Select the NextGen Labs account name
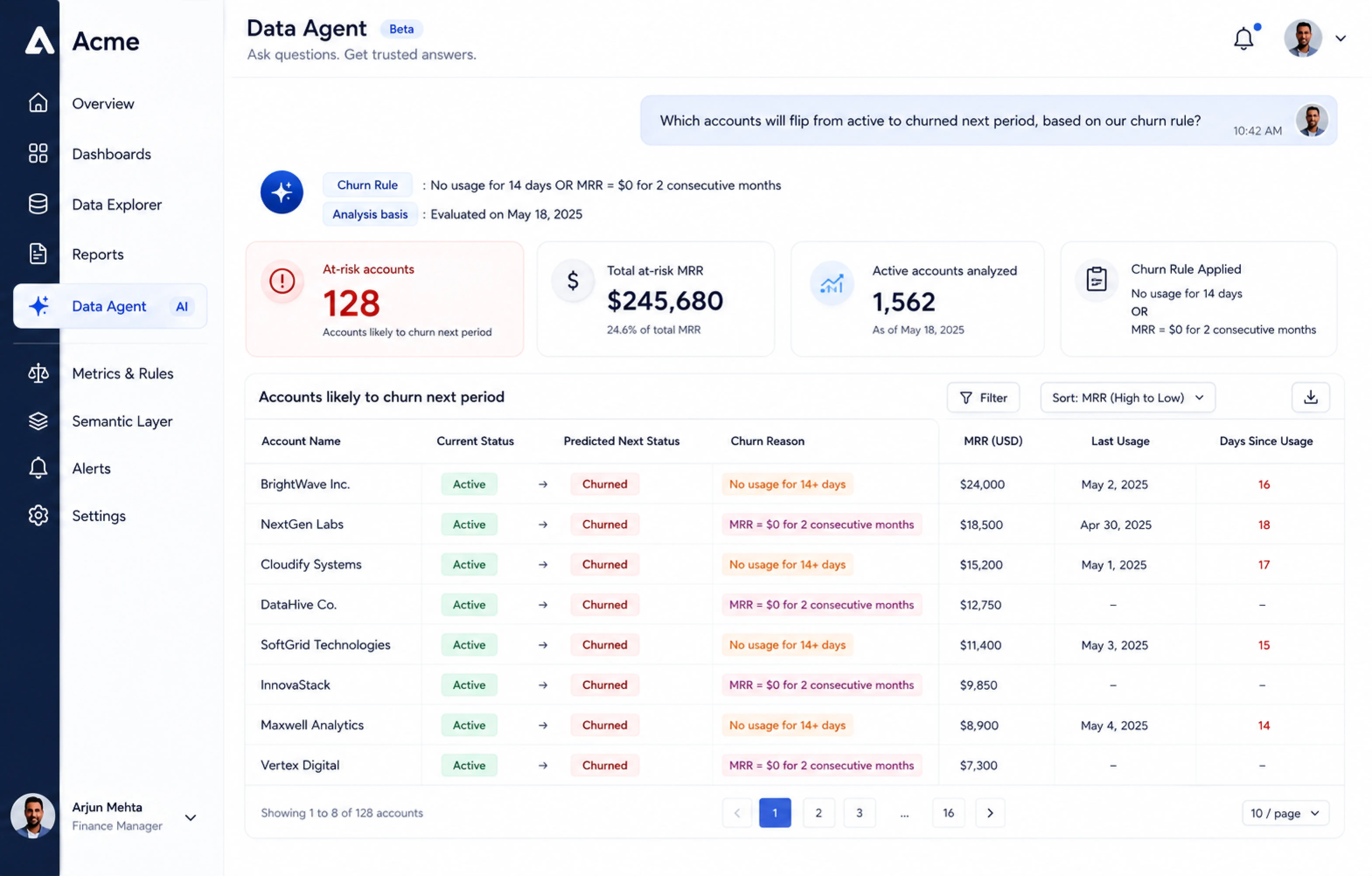 click(302, 524)
